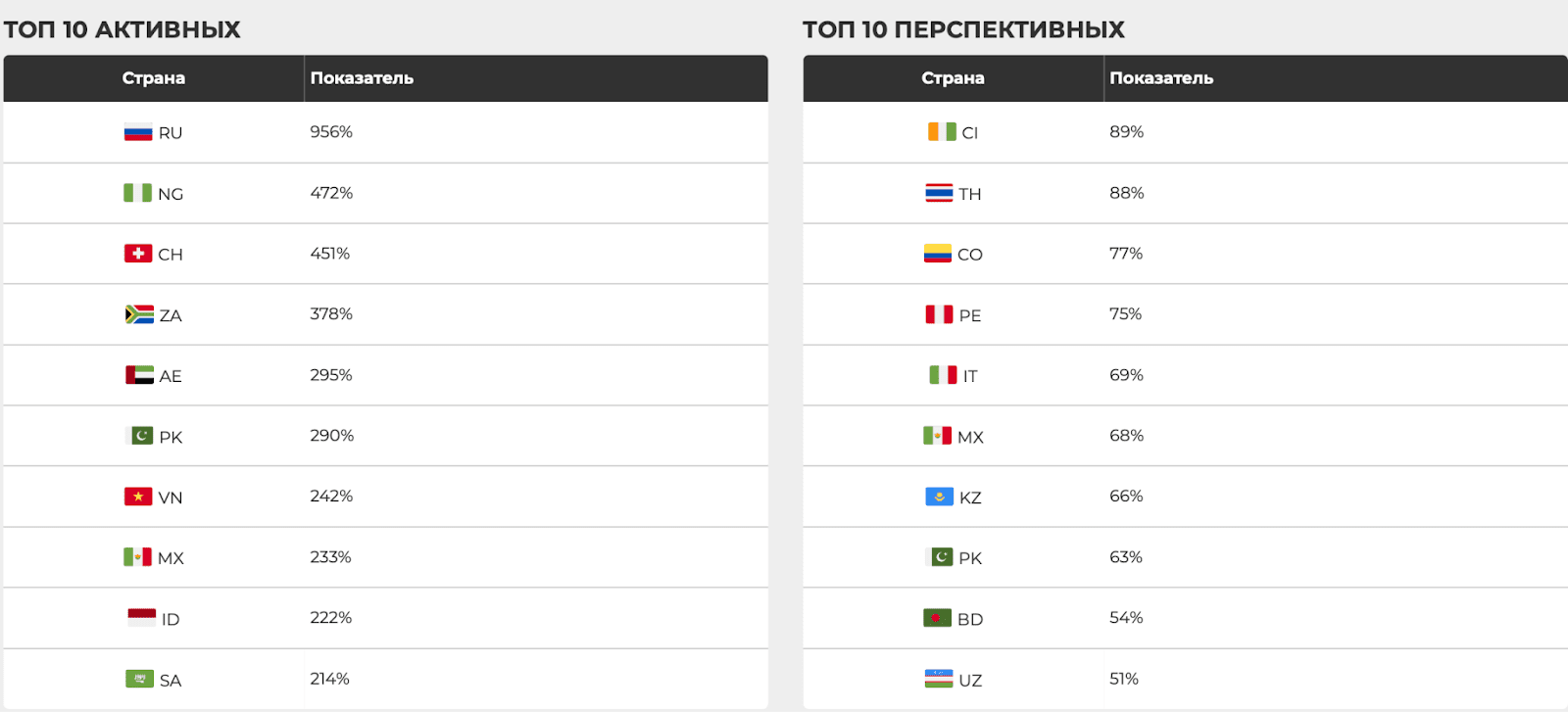
Task: Sort active table by Страна column header
Action: tap(154, 78)
